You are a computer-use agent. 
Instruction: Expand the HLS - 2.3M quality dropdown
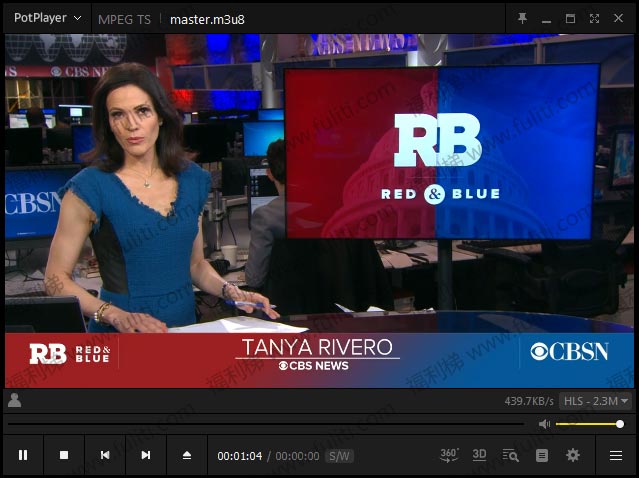coord(595,401)
